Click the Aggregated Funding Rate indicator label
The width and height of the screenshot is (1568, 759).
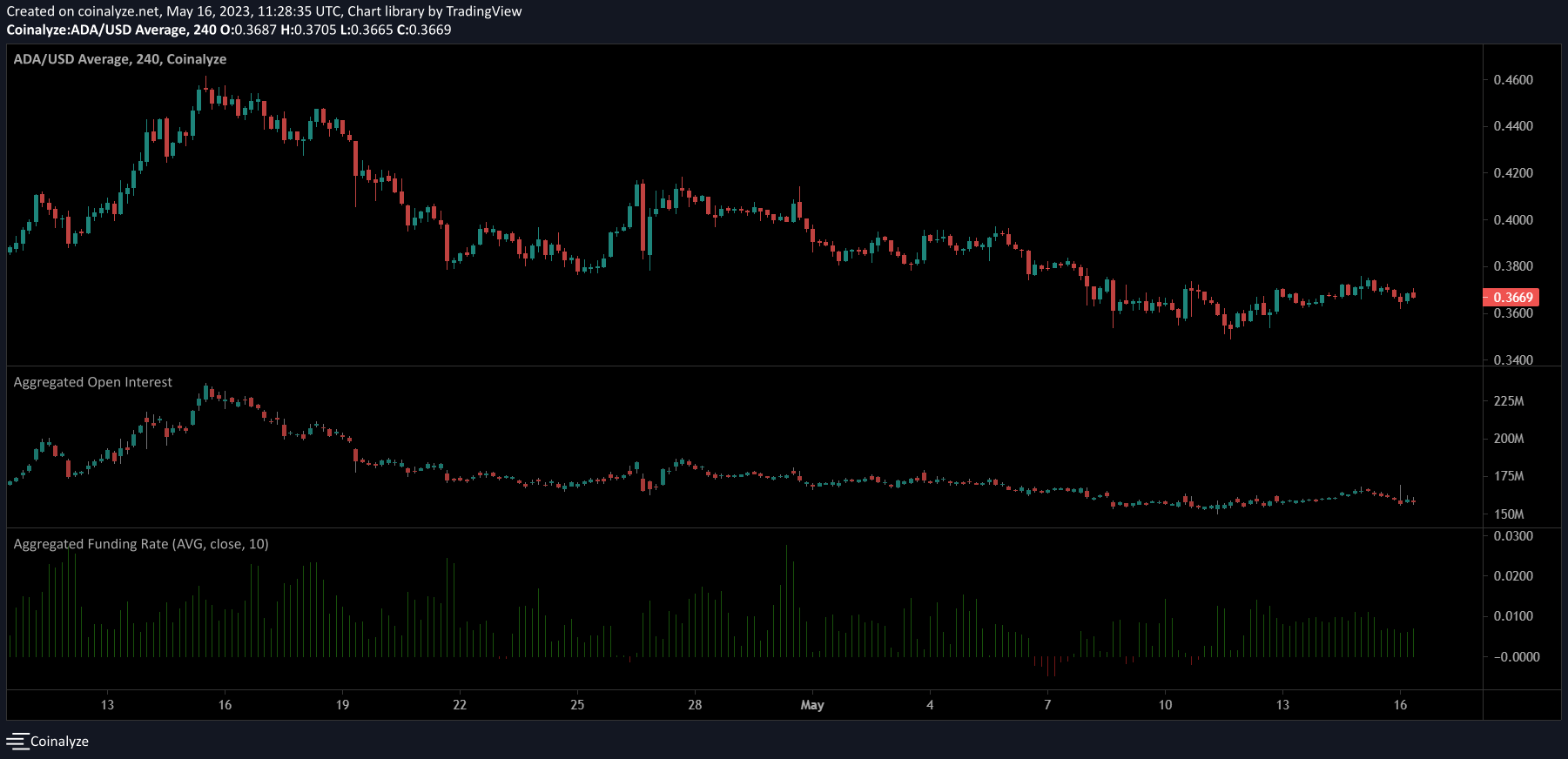(141, 544)
